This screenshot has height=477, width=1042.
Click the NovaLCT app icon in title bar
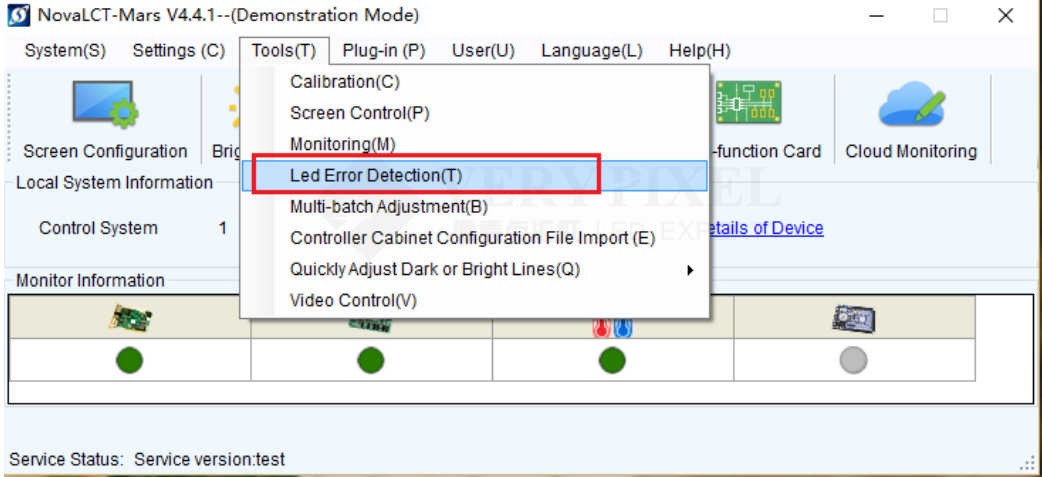click(17, 15)
